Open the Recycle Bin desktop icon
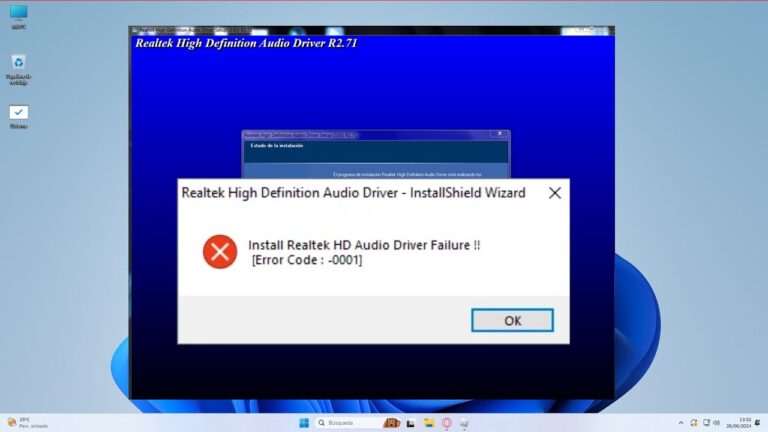Image resolution: width=768 pixels, height=432 pixels. (x=18, y=66)
